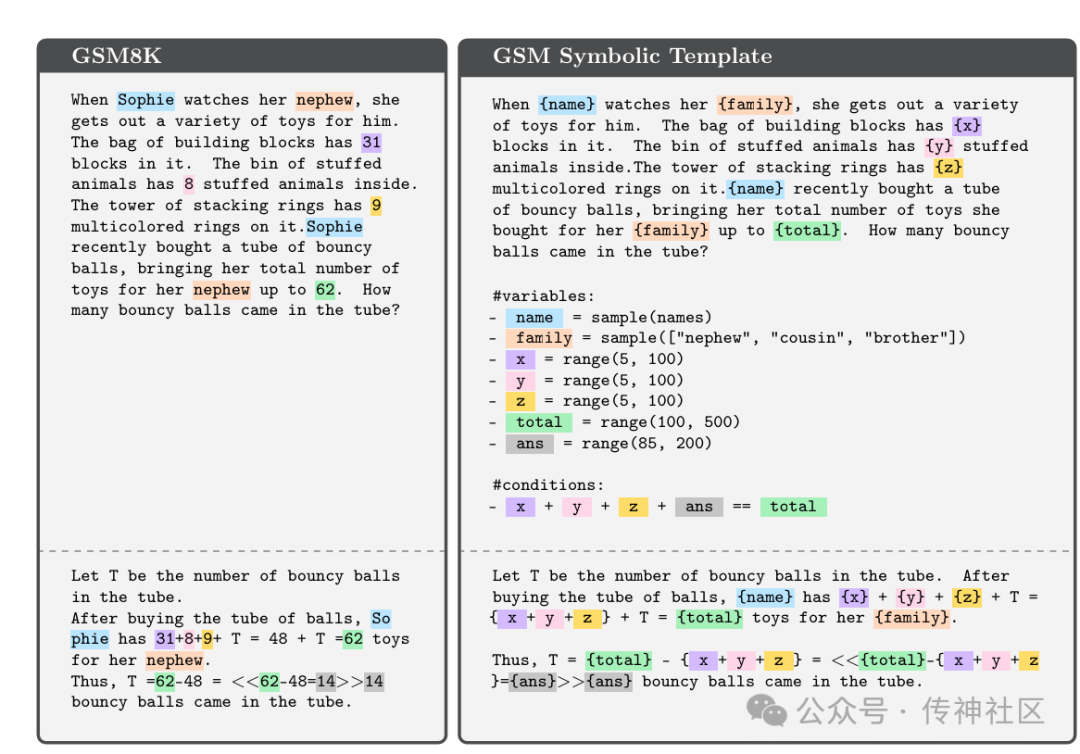The image size is (1080, 754).
Task: Click the #conditions: heading
Action: (x=548, y=485)
